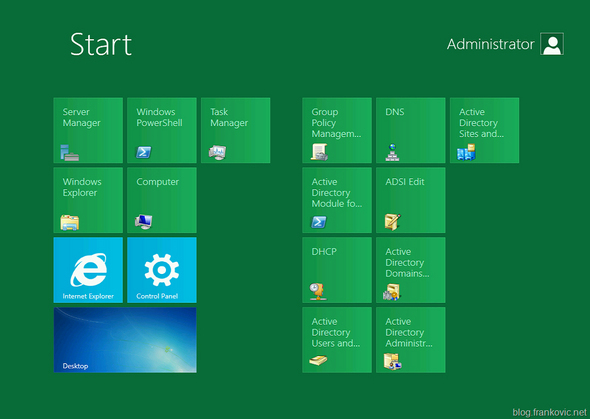Open the ADSI Edit tile
This screenshot has width=590, height=419.
click(x=411, y=200)
